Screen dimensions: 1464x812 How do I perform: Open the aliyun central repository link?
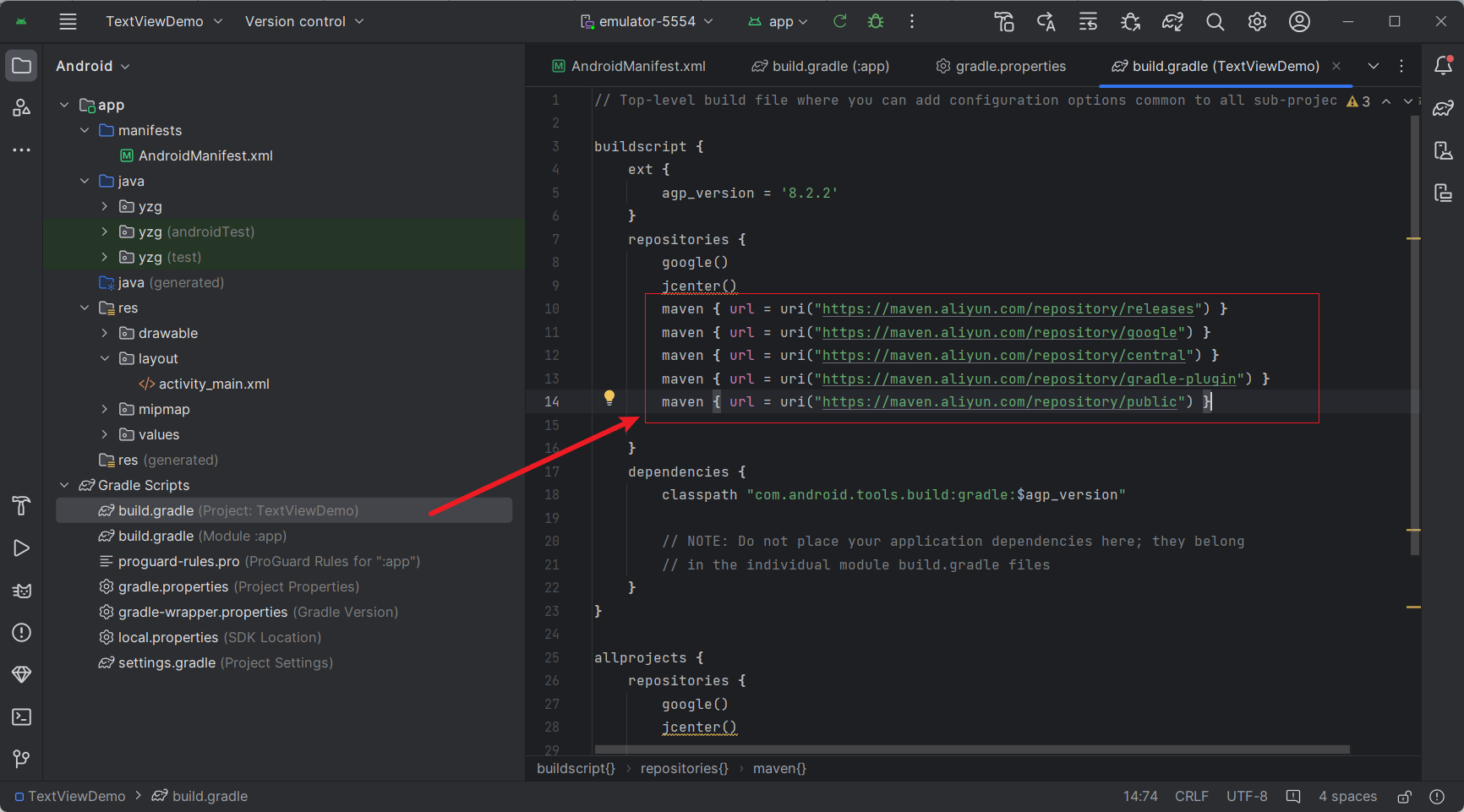[x=1003, y=356]
